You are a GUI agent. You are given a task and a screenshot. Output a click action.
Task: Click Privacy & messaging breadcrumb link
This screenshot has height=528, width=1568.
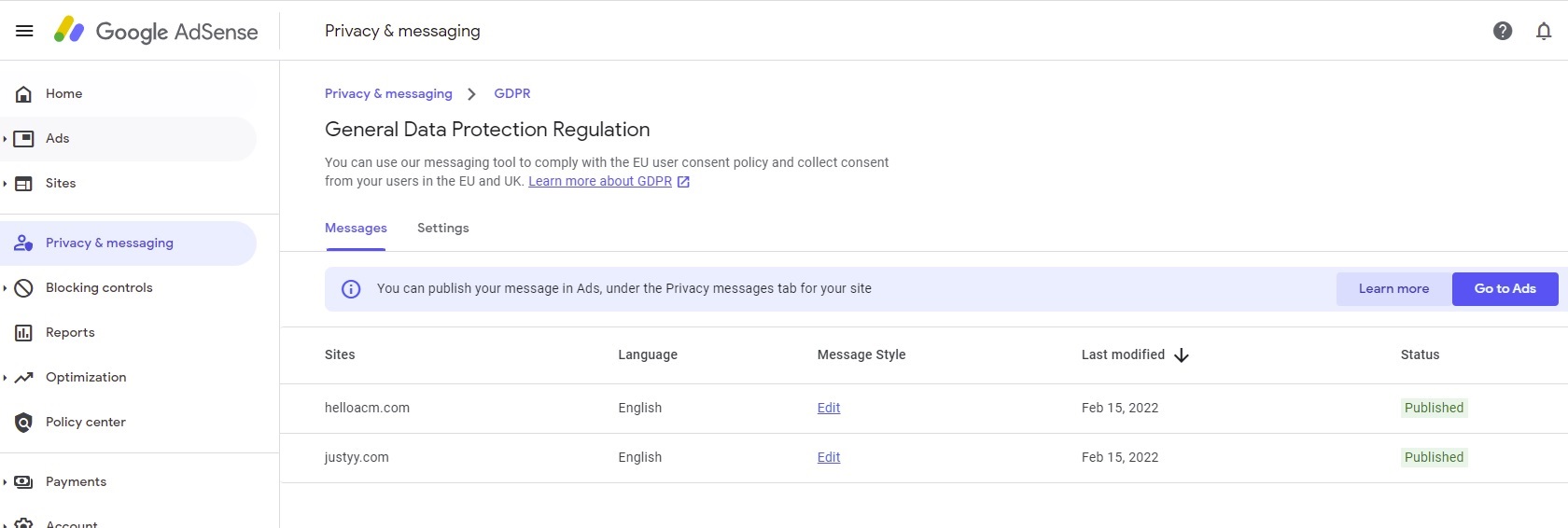388,93
